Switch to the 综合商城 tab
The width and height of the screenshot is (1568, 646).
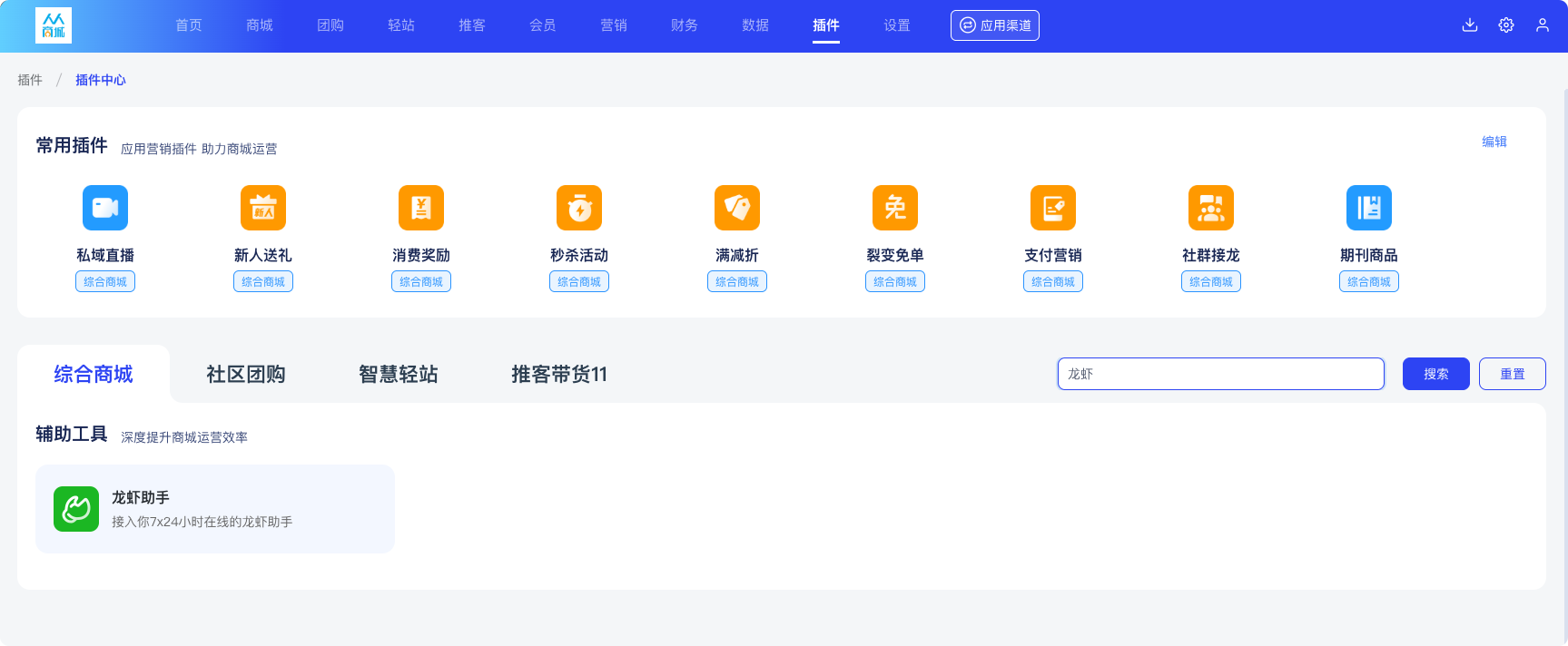click(x=94, y=374)
